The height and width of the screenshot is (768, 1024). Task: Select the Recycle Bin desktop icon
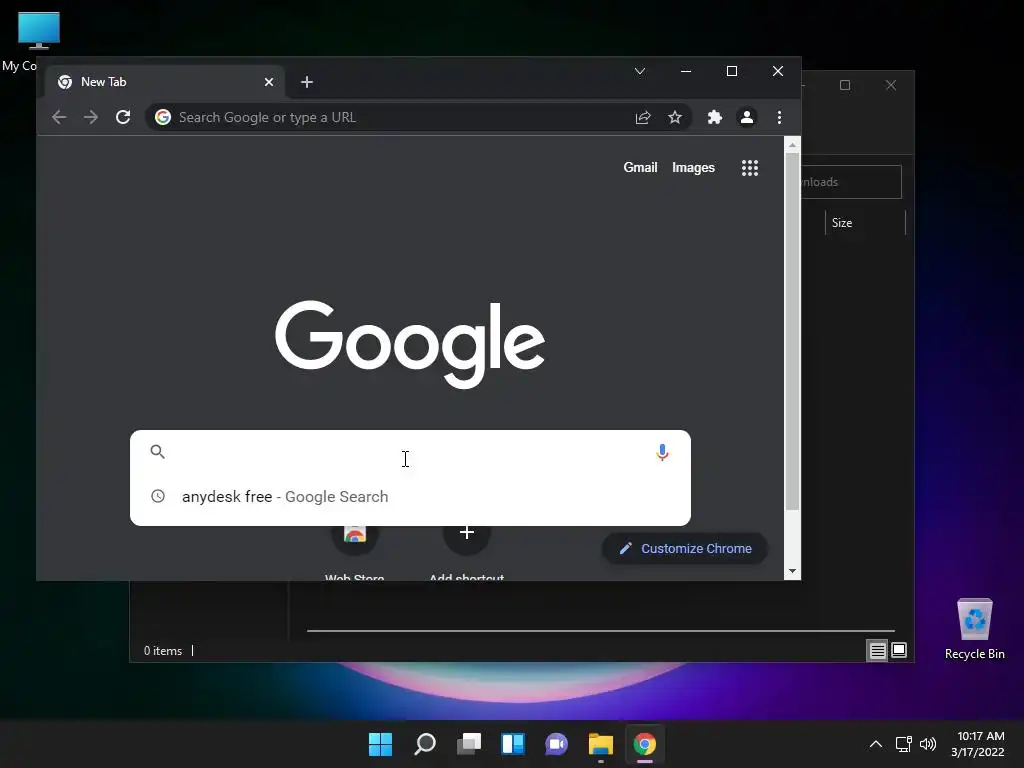[x=974, y=628]
